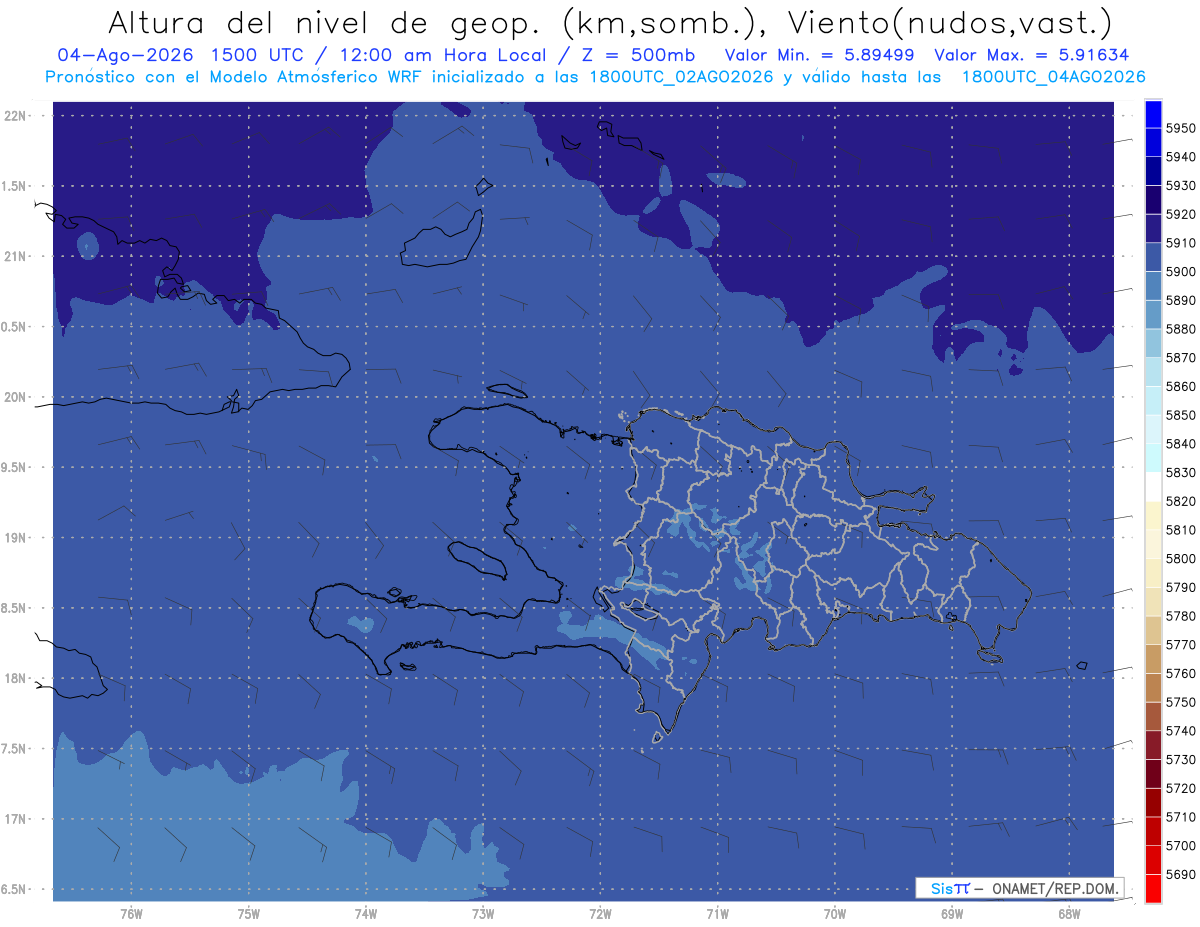1200x927 pixels.
Task: Click the '5690' colorbar label
Action: click(x=1180, y=874)
